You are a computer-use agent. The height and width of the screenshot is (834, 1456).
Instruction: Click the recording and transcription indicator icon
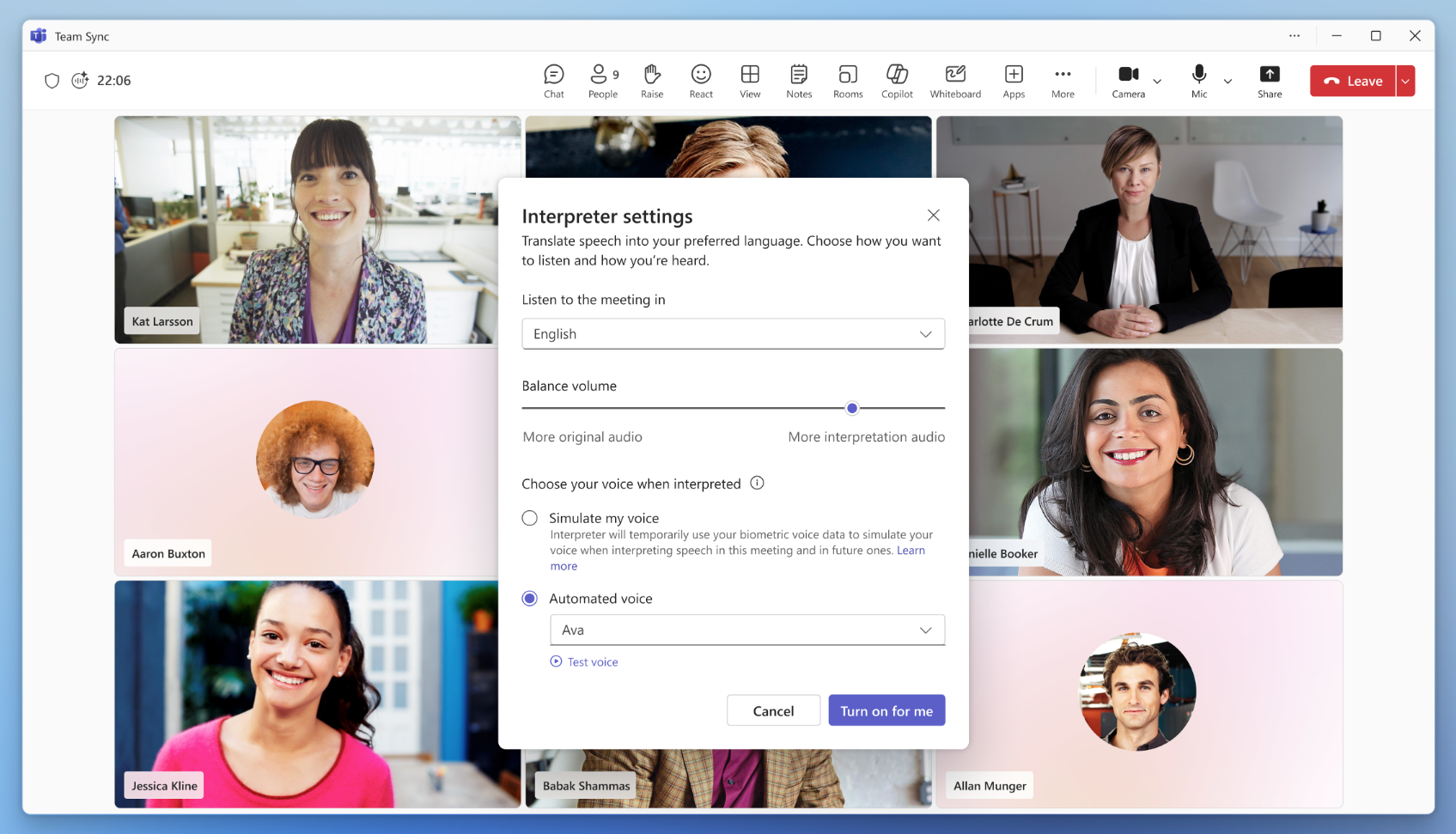click(x=80, y=80)
